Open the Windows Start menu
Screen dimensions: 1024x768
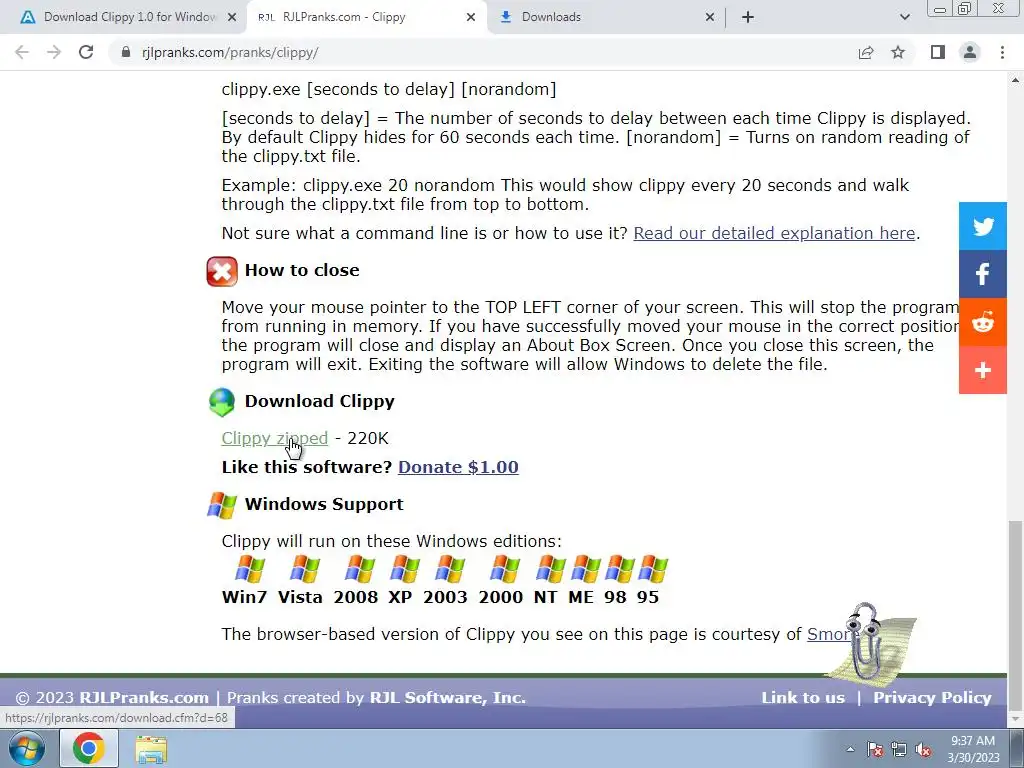pos(27,748)
